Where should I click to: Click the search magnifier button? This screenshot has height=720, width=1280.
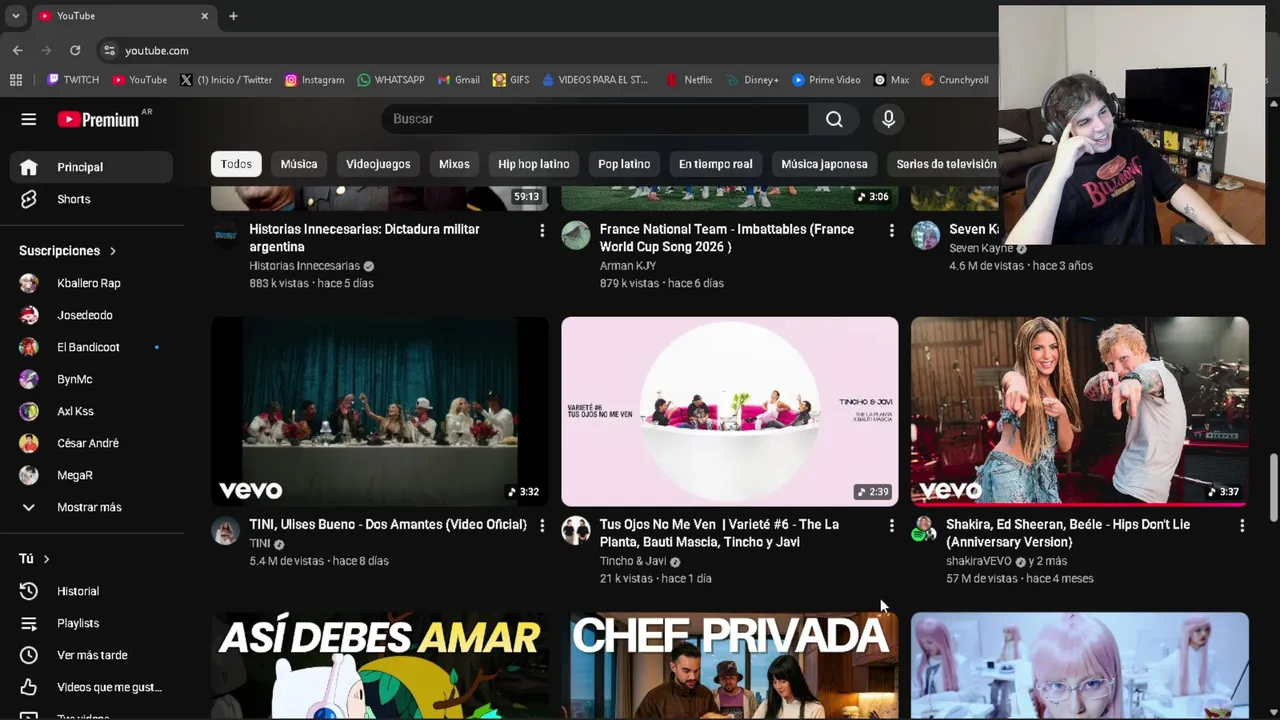pyautogui.click(x=834, y=119)
